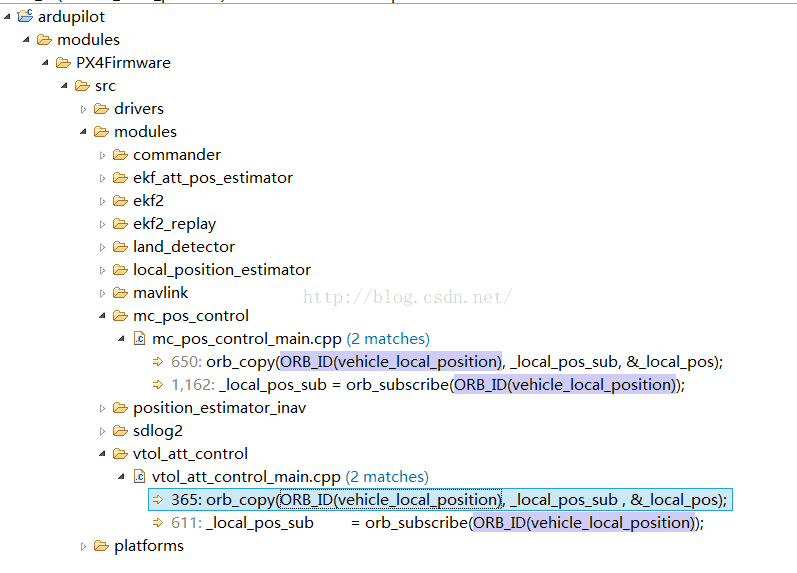Click the ekf_att_pos_estimator folder icon
This screenshot has width=797, height=573.
pyautogui.click(x=120, y=177)
